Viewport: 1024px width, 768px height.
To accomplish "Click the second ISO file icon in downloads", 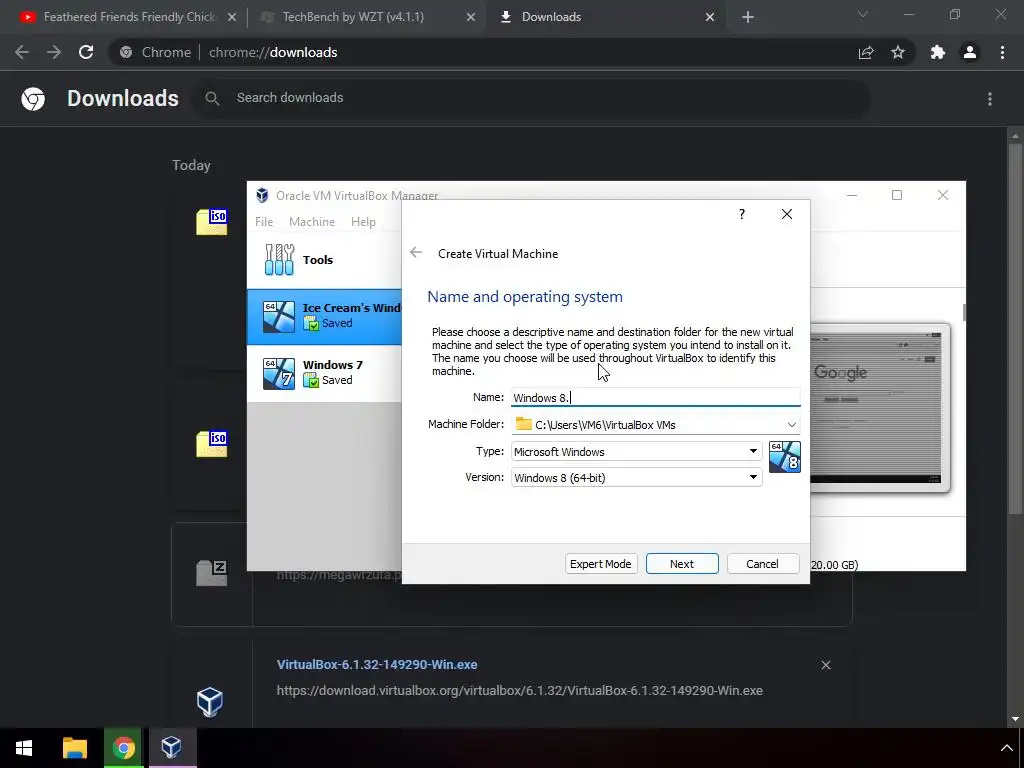I will (212, 443).
